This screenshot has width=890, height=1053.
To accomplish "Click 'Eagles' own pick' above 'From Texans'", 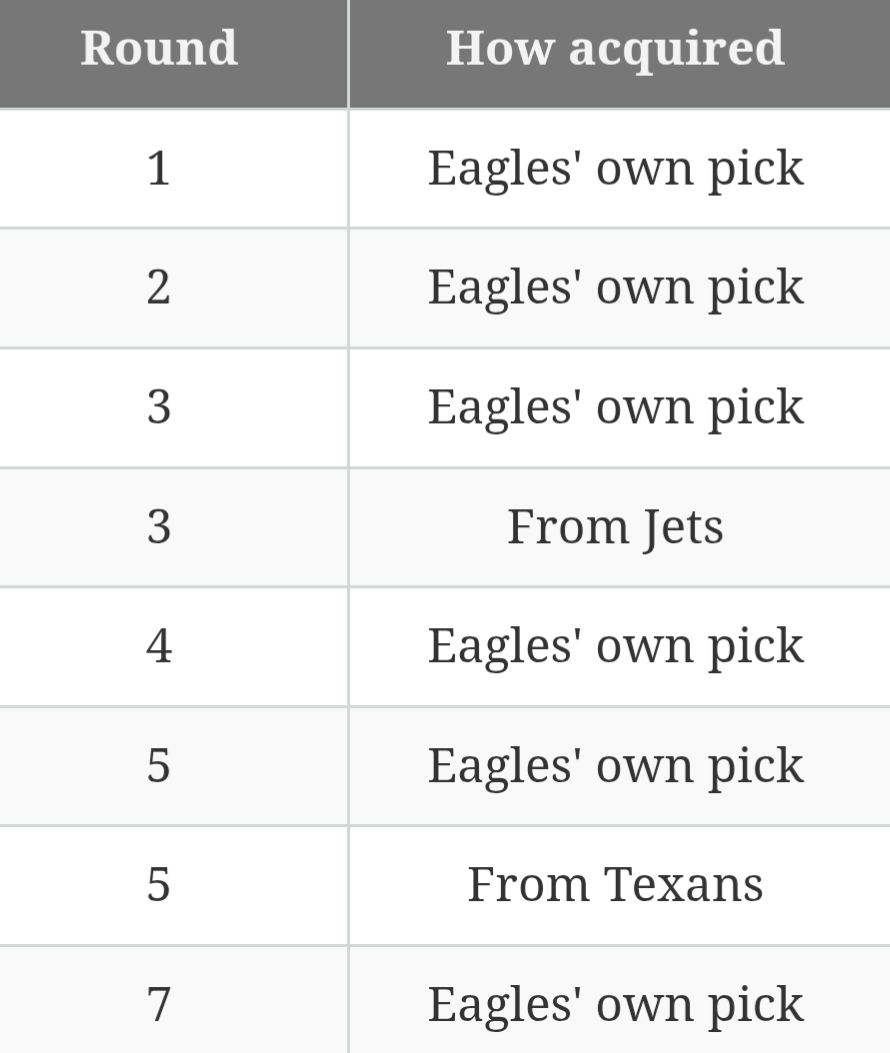I will (615, 765).
